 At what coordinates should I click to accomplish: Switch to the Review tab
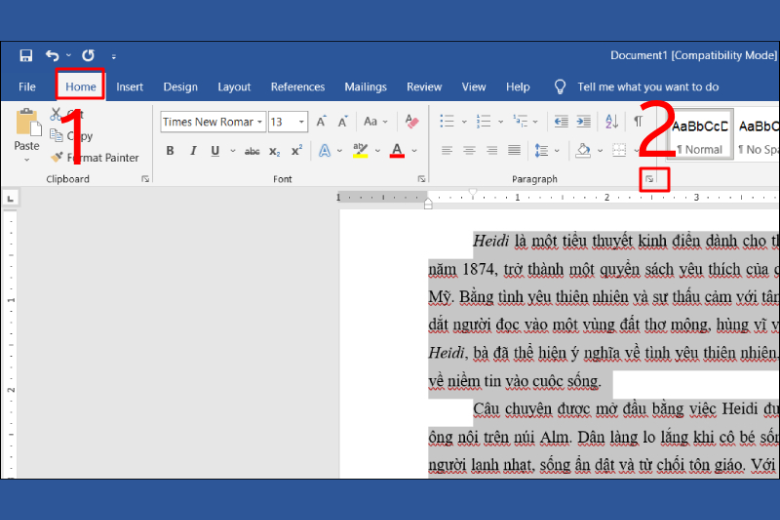(424, 87)
